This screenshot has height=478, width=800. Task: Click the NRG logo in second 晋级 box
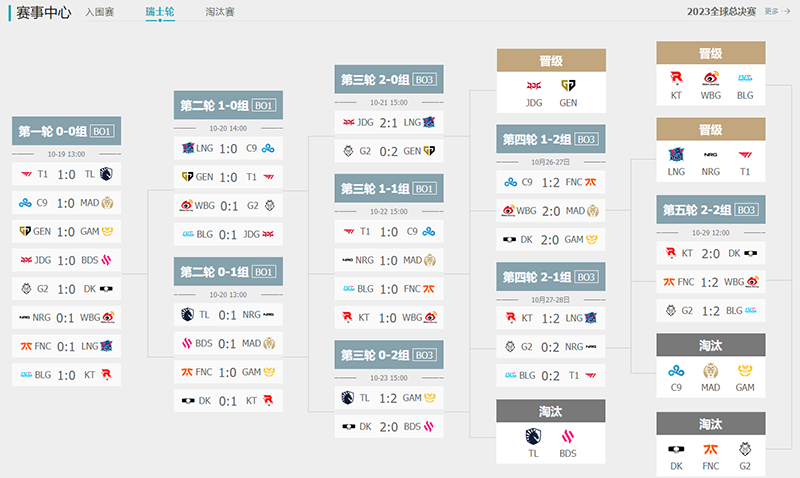pos(711,155)
